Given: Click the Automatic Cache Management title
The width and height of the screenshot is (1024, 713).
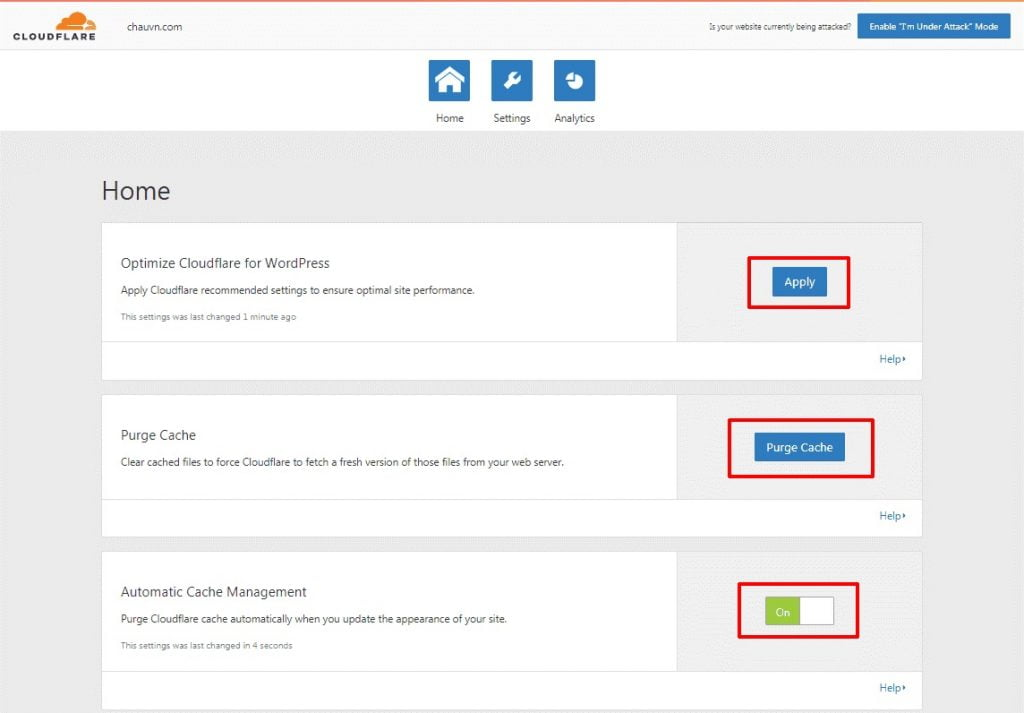Looking at the screenshot, I should [x=213, y=592].
